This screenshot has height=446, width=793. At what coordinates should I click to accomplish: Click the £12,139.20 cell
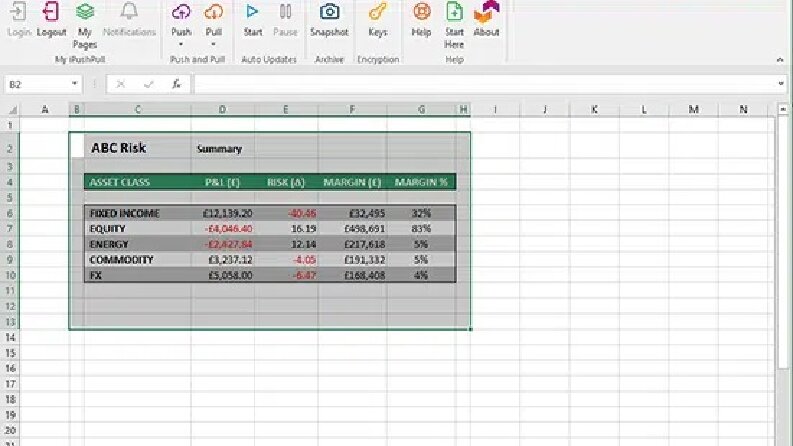(223, 213)
